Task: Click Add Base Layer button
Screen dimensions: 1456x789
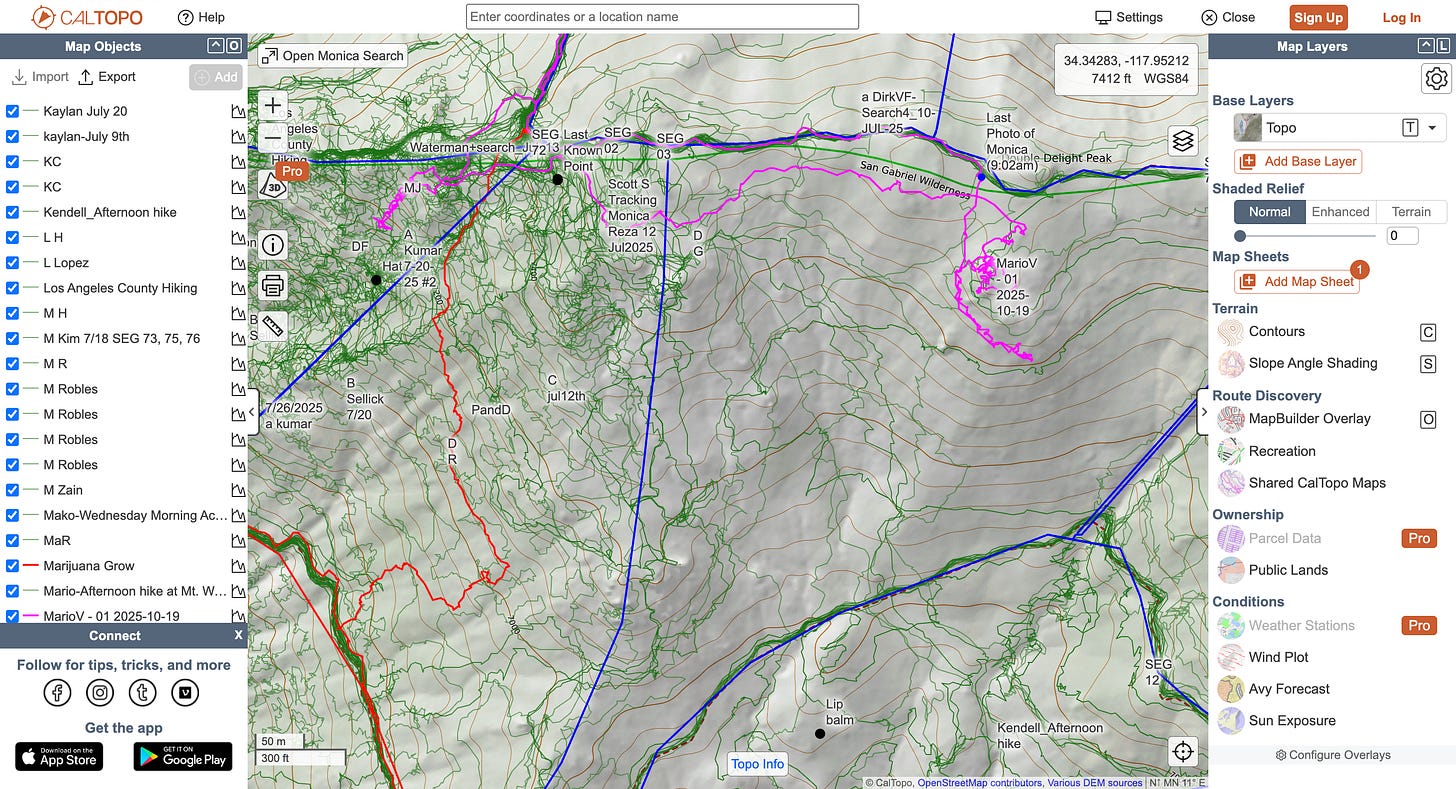Action: tap(1298, 161)
